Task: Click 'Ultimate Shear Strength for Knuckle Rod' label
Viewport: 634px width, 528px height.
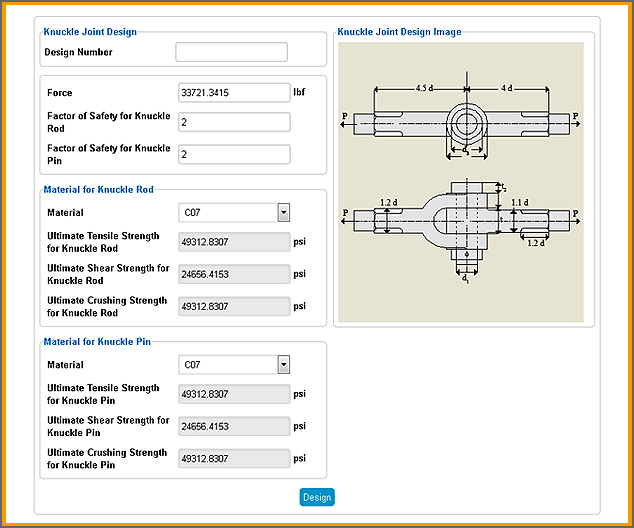Action: (108, 274)
